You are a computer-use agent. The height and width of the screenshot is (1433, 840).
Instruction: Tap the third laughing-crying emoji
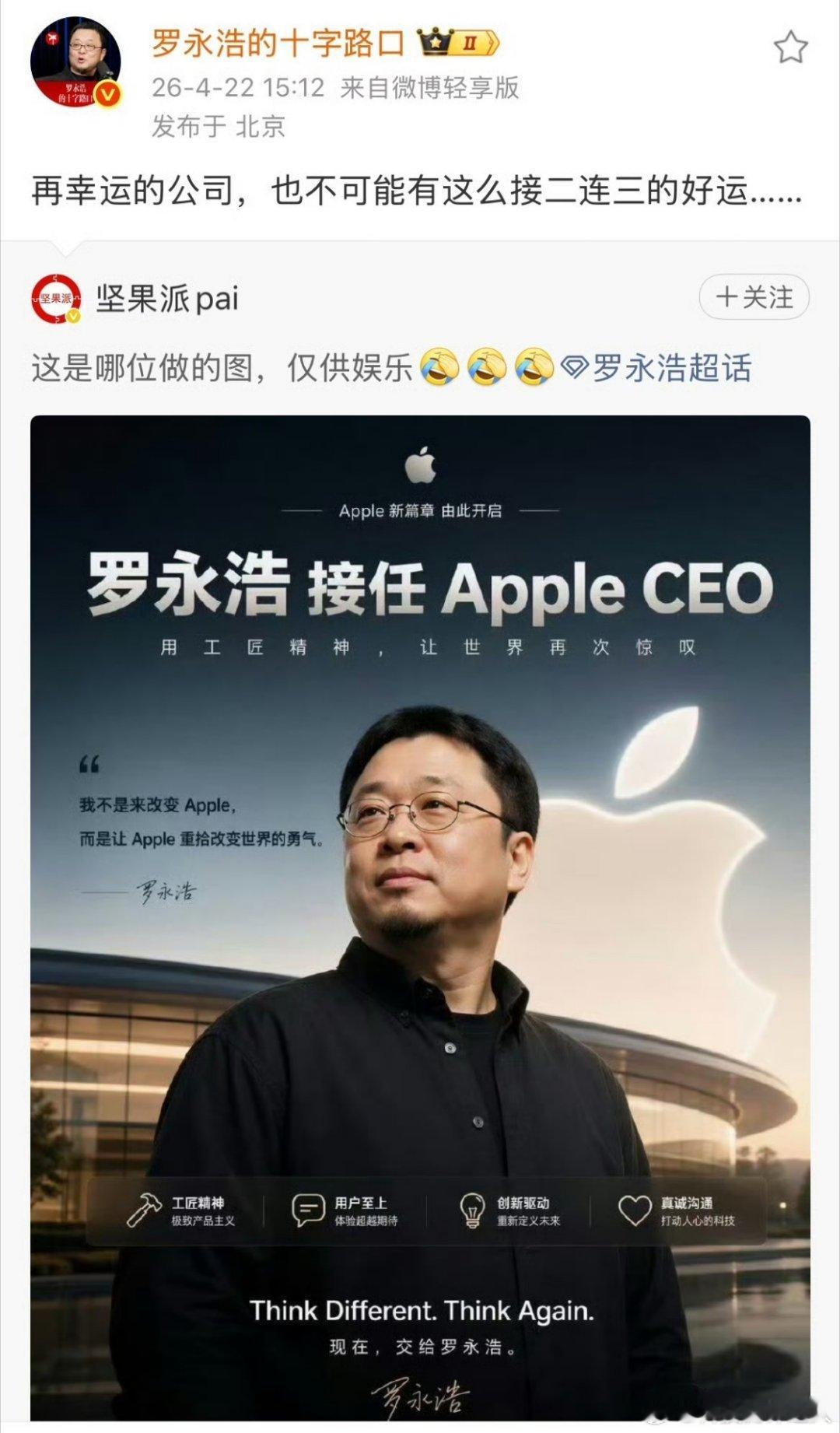(534, 367)
